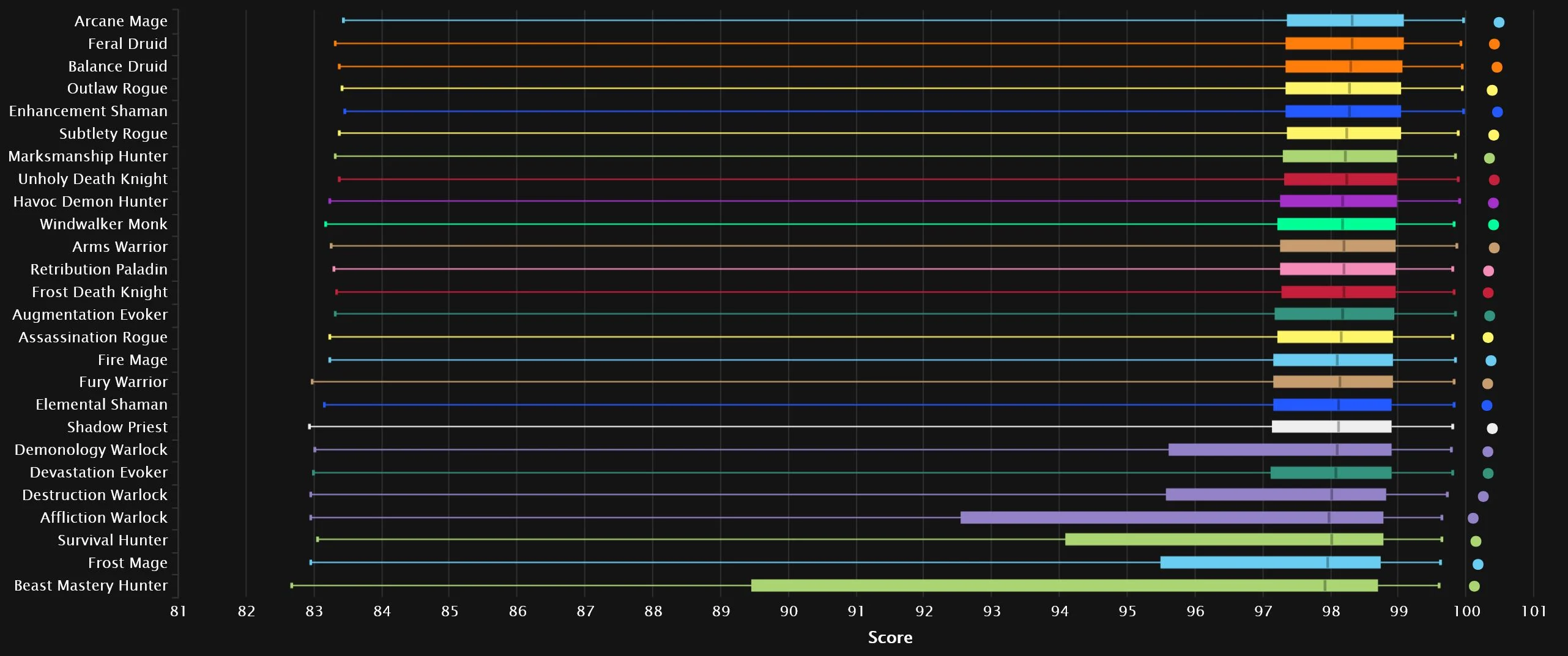
Task: Select the Retribution Paladin label
Action: (98, 270)
